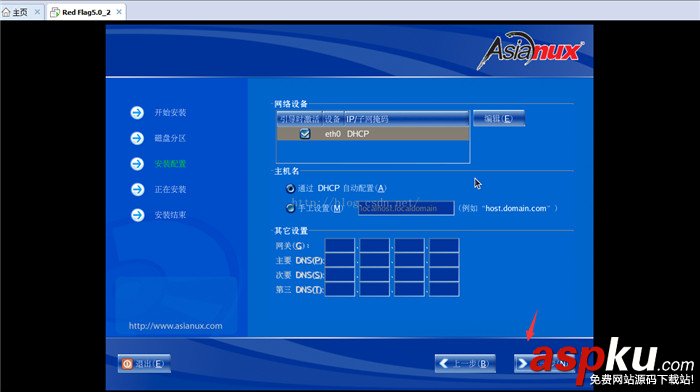The height and width of the screenshot is (392, 700).
Task: Select manual hostname setting radio
Action: tap(290, 208)
